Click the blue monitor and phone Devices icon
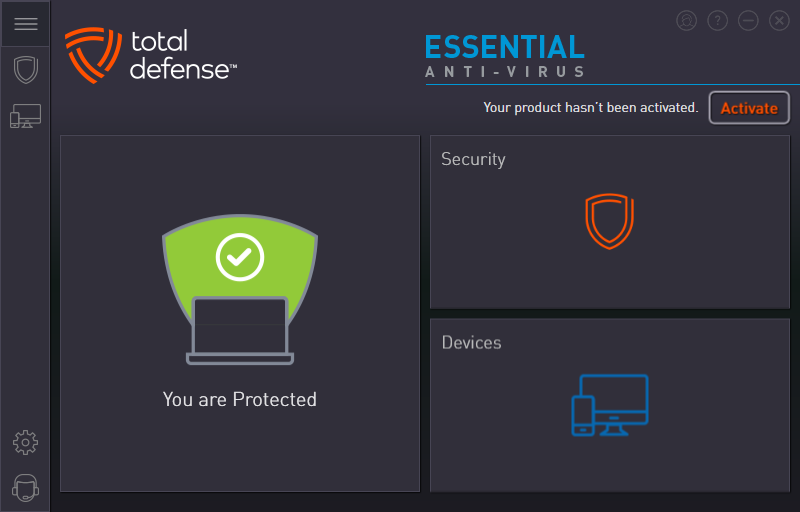This screenshot has height=512, width=800. 610,405
